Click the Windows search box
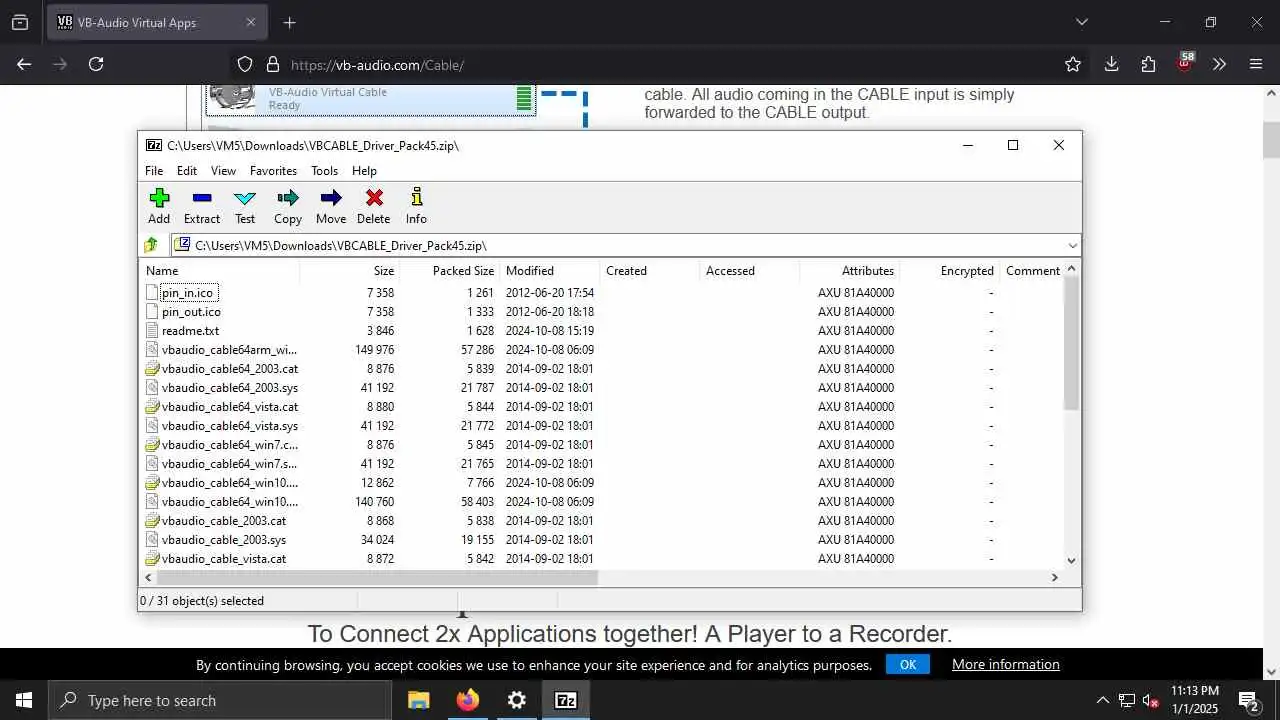This screenshot has width=1280, height=720. click(220, 700)
